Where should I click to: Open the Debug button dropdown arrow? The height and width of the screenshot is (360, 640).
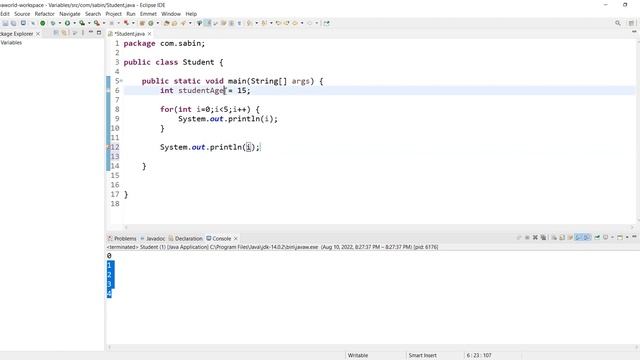tap(60, 23)
